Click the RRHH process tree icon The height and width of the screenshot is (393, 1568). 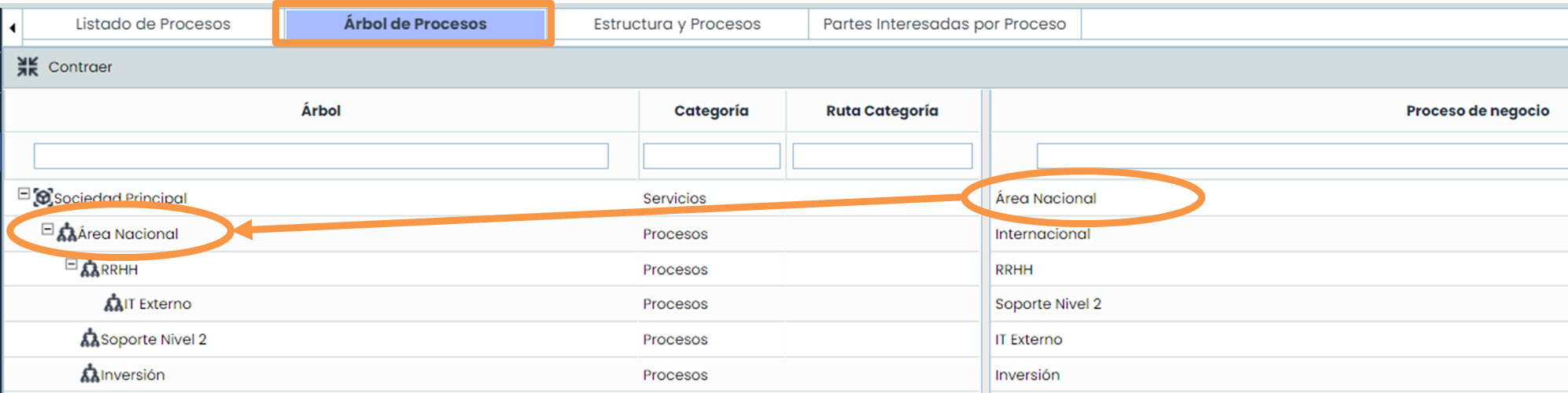point(90,269)
